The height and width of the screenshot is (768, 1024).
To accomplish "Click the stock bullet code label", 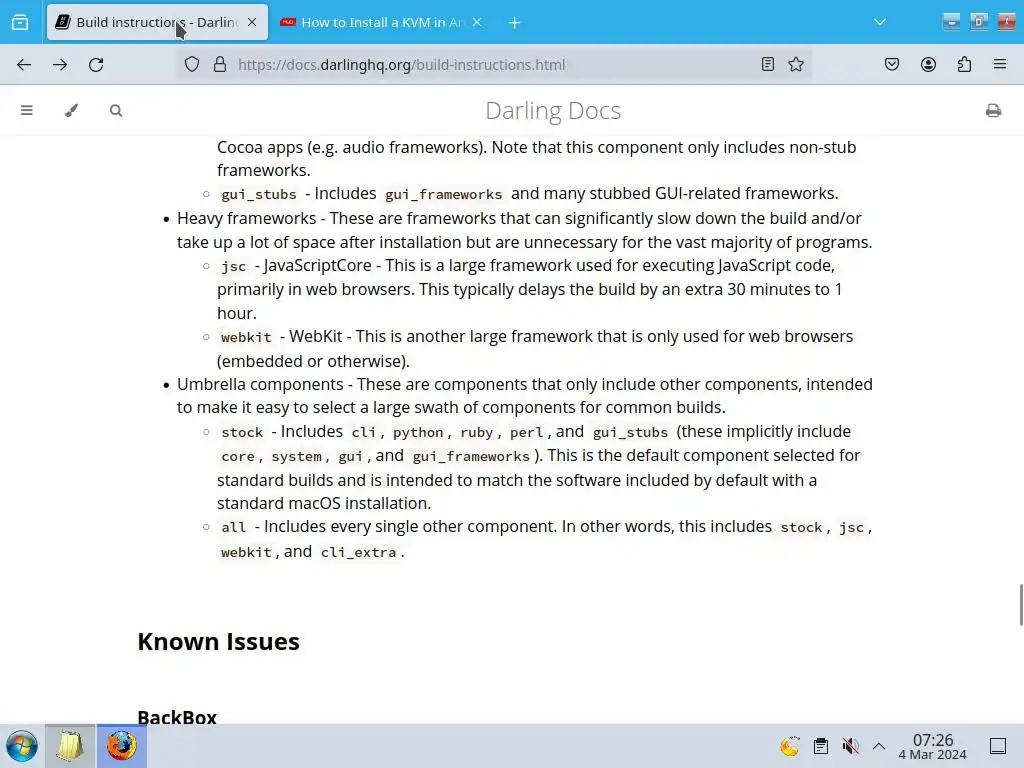I will tap(242, 432).
